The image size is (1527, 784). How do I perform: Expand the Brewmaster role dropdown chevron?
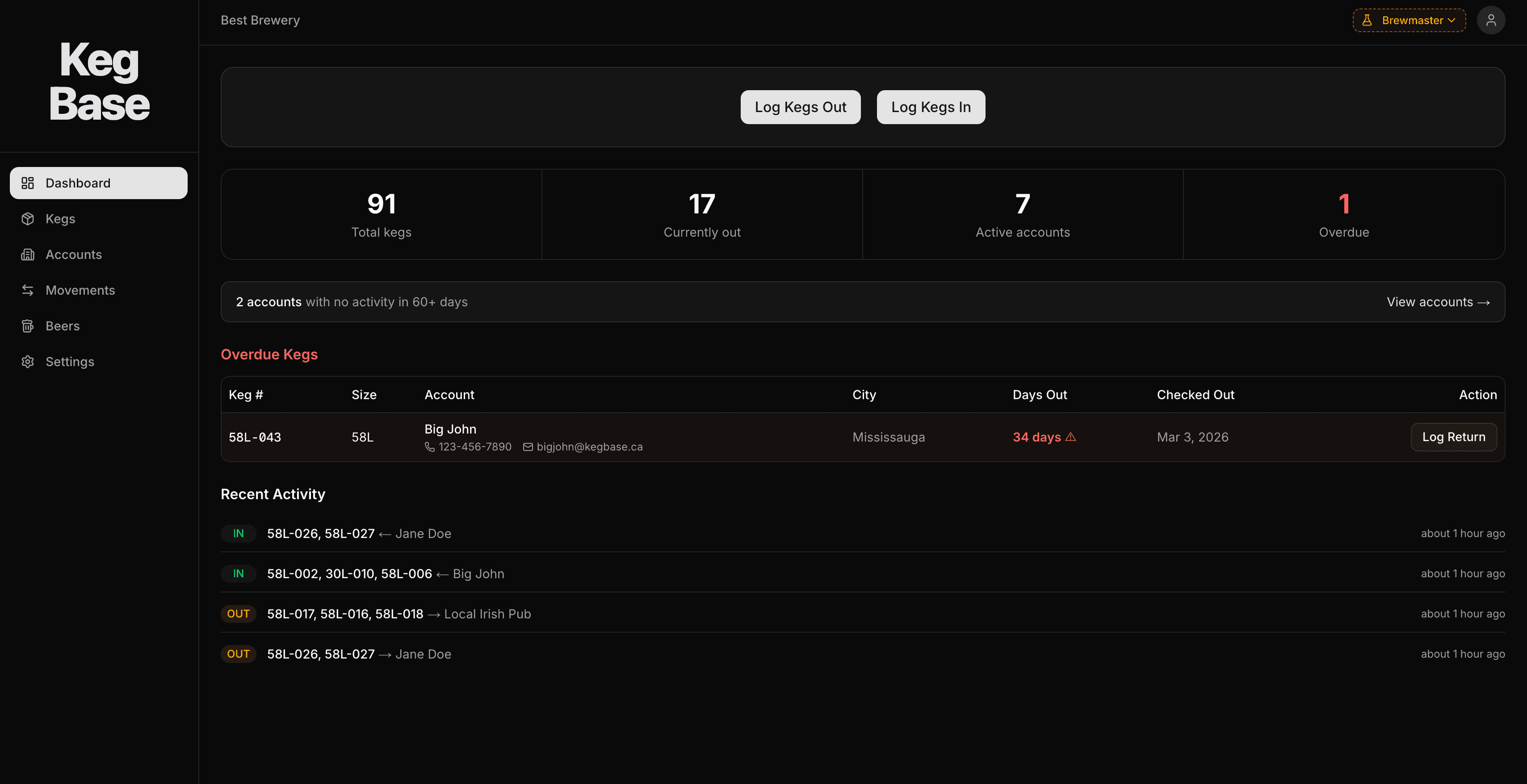pyautogui.click(x=1451, y=20)
